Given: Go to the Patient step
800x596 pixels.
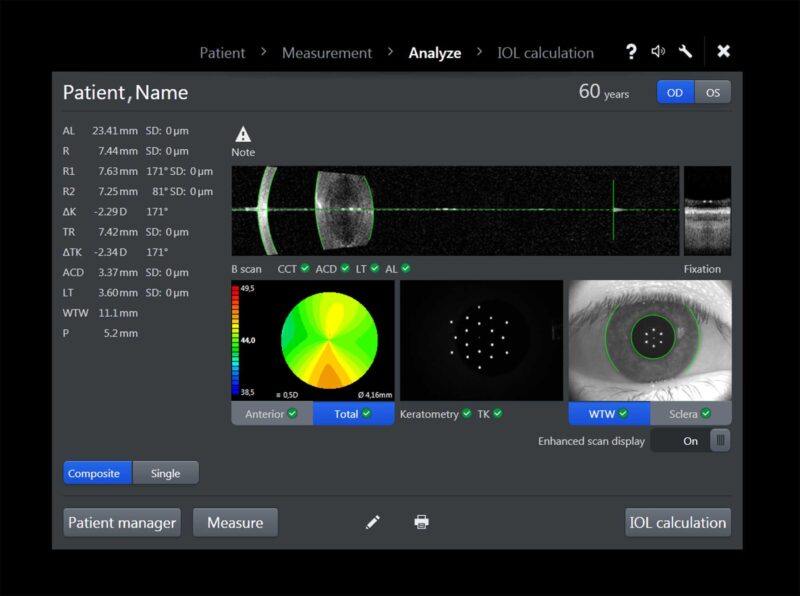Looking at the screenshot, I should tap(222, 53).
